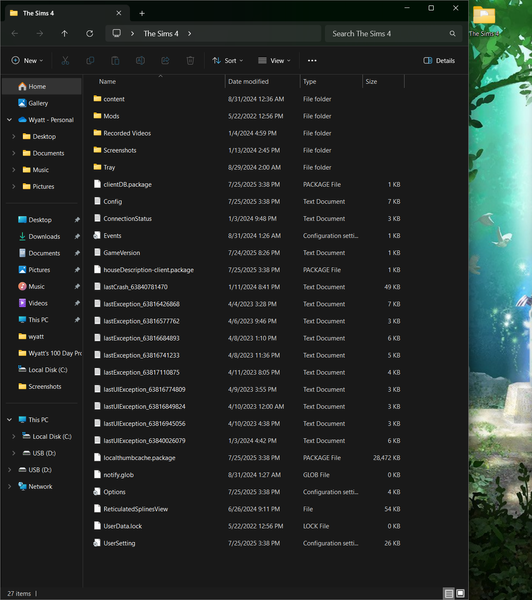Select the GameVersion text document
Viewport: 532px width, 600px height.
point(122,253)
